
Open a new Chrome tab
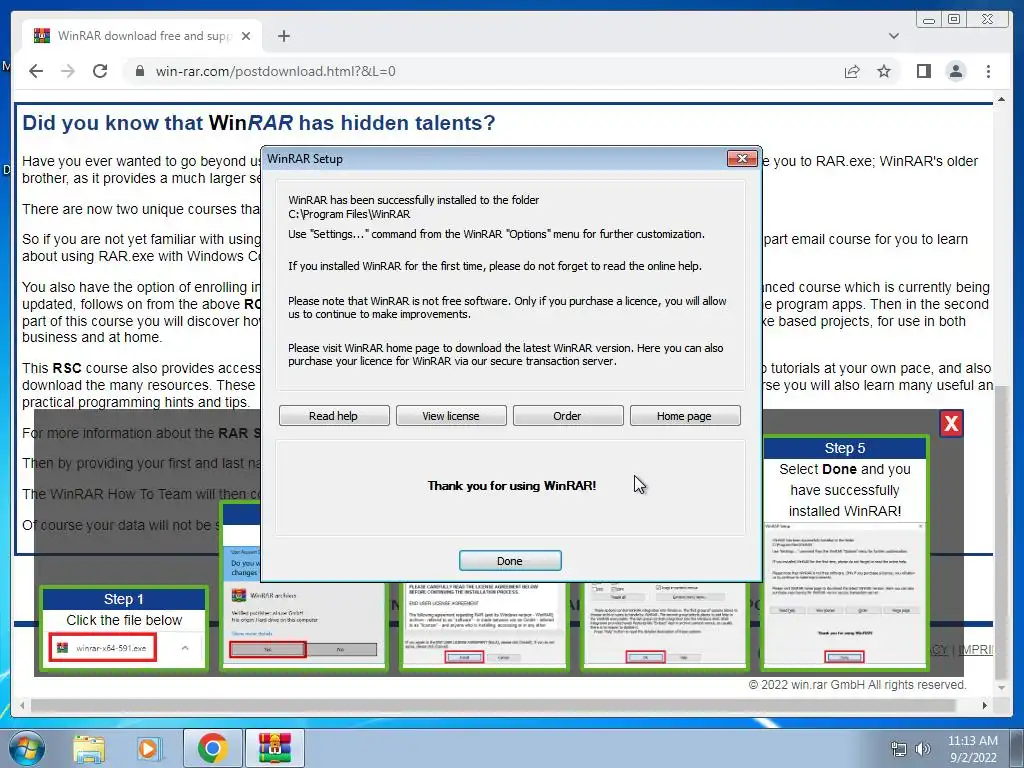[283, 36]
